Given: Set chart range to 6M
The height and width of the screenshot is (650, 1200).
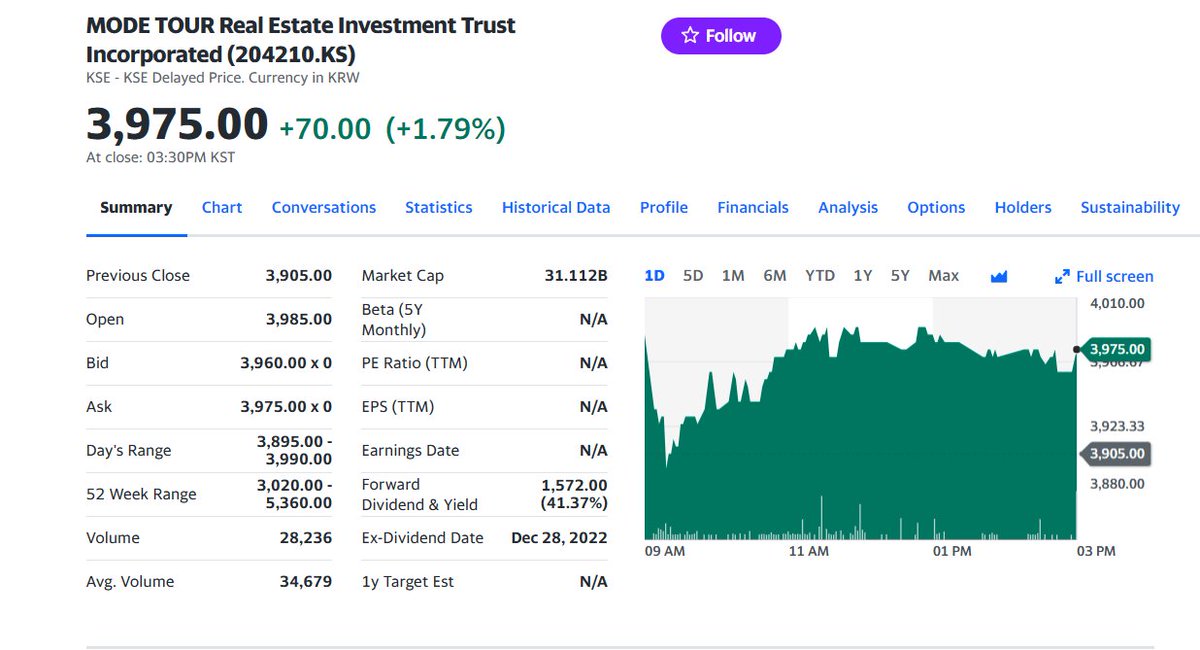Looking at the screenshot, I should coord(775,276).
